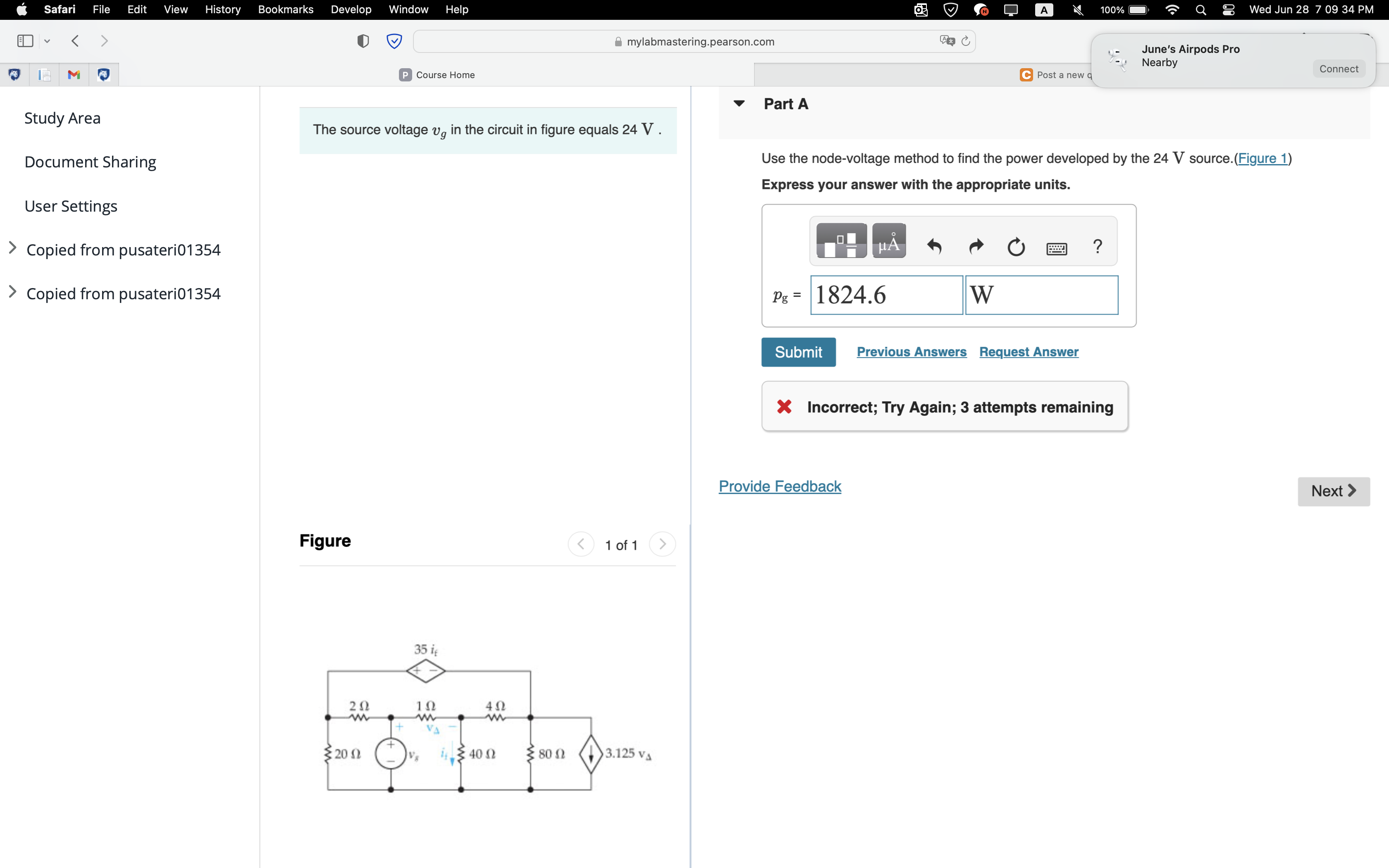Image resolution: width=1389 pixels, height=868 pixels.
Task: Reset the answer with the circular arrow
Action: (1016, 247)
